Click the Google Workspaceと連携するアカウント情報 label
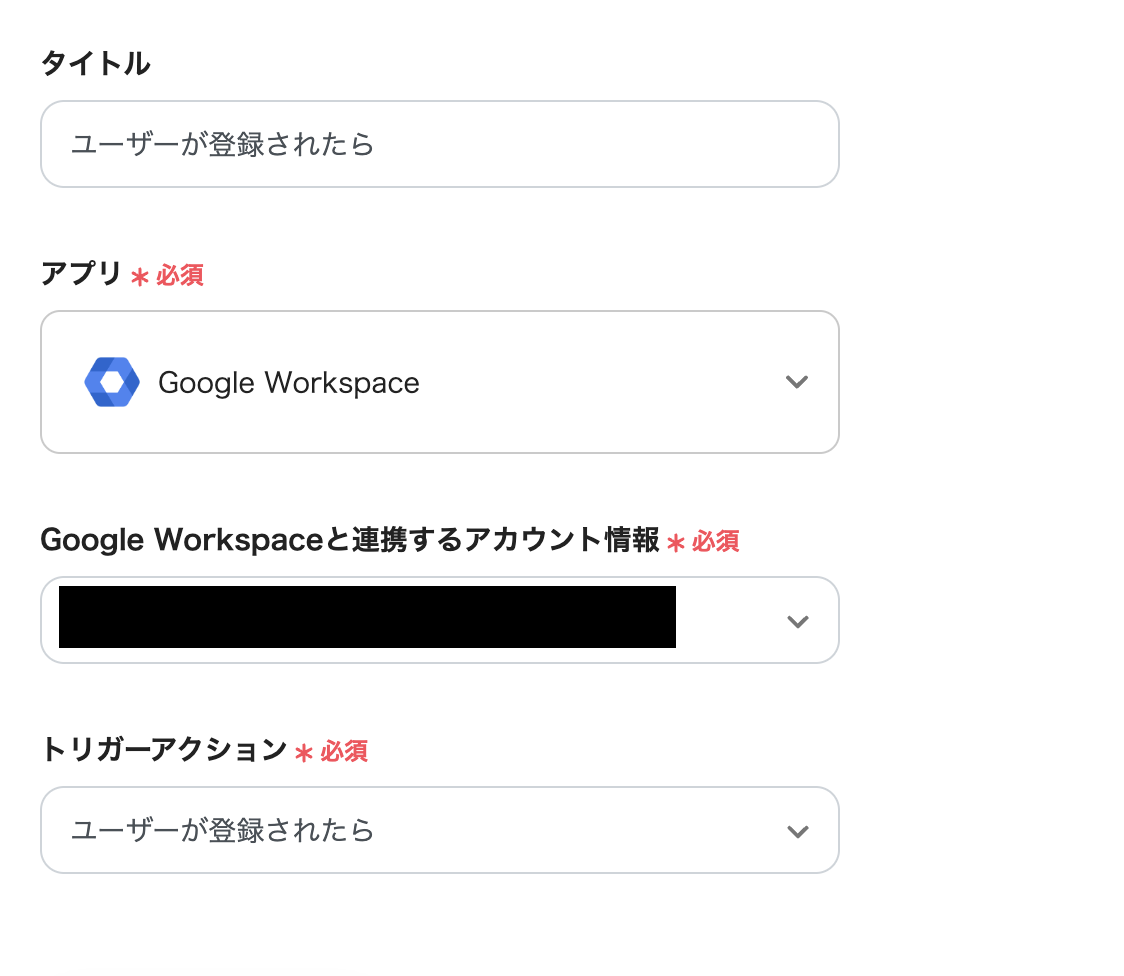Viewport: 1124px width, 976px height. point(349,540)
